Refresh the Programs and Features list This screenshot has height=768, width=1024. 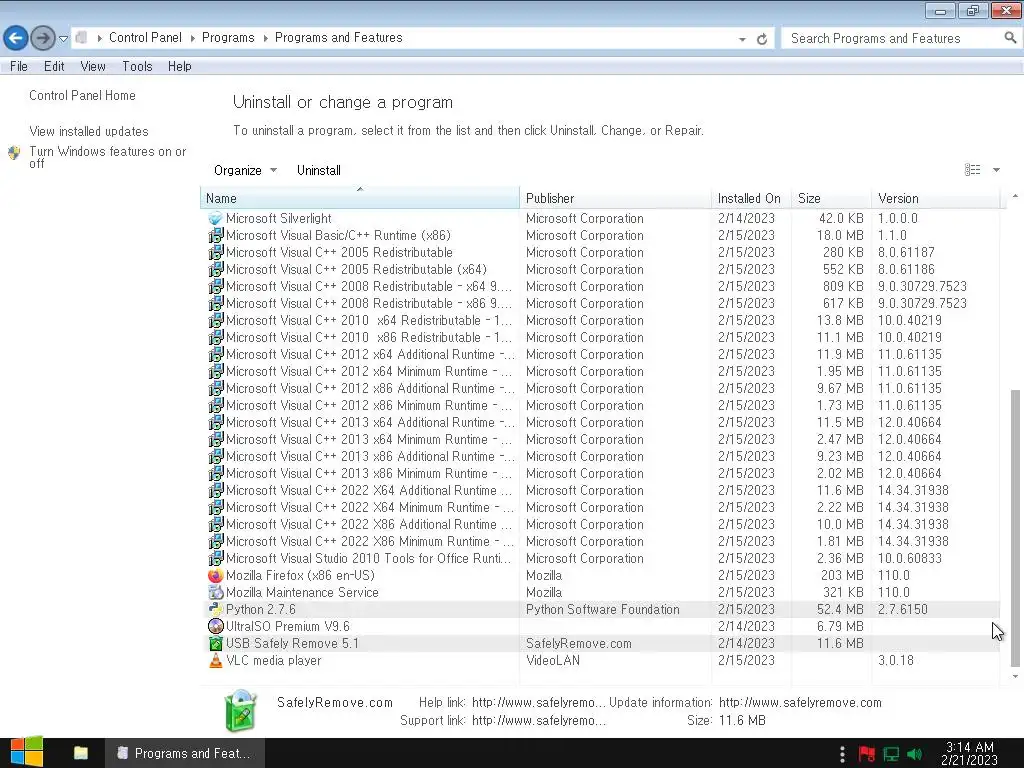pyautogui.click(x=761, y=39)
